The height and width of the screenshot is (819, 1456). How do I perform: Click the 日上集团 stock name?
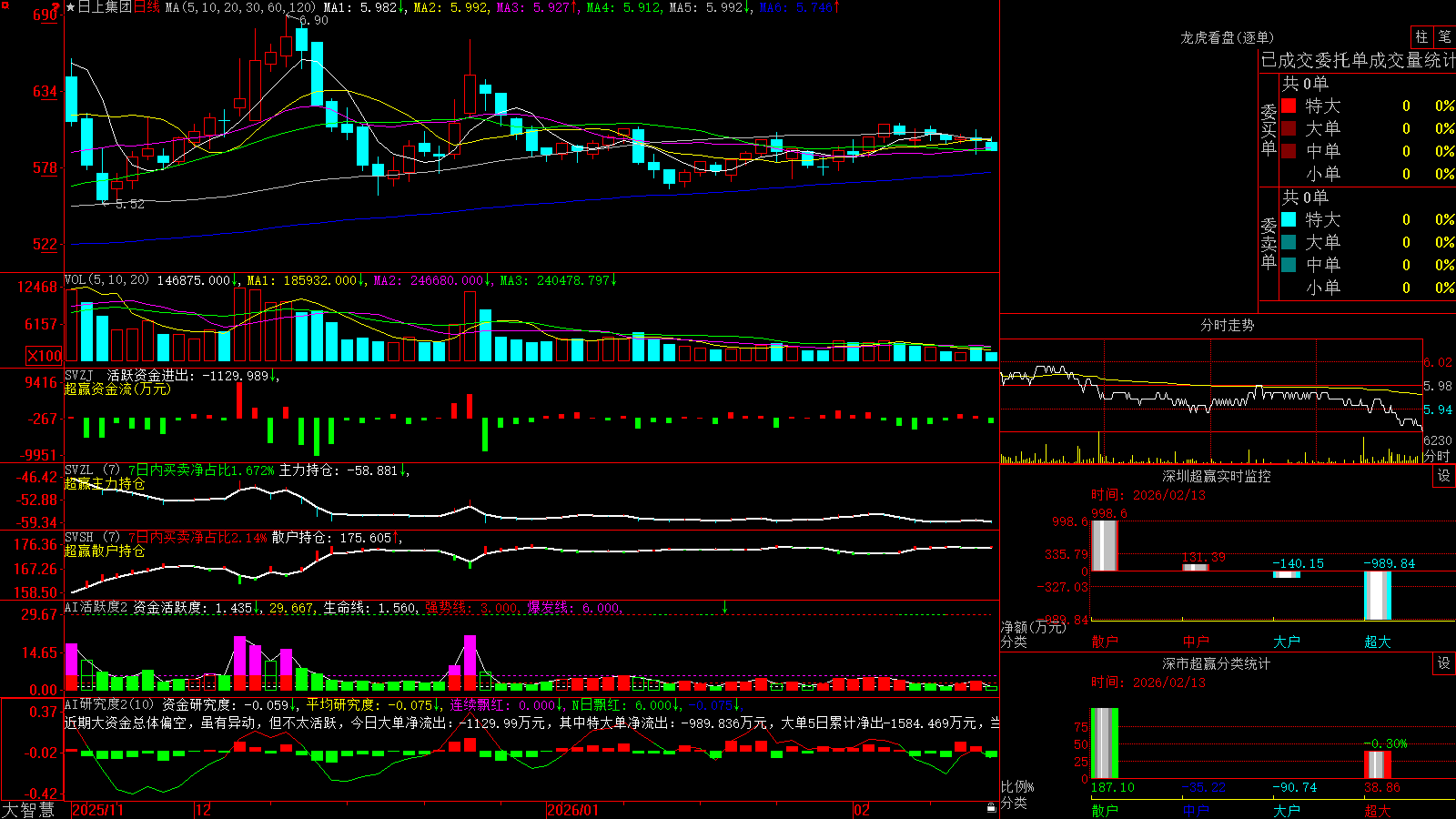pyautogui.click(x=105, y=7)
